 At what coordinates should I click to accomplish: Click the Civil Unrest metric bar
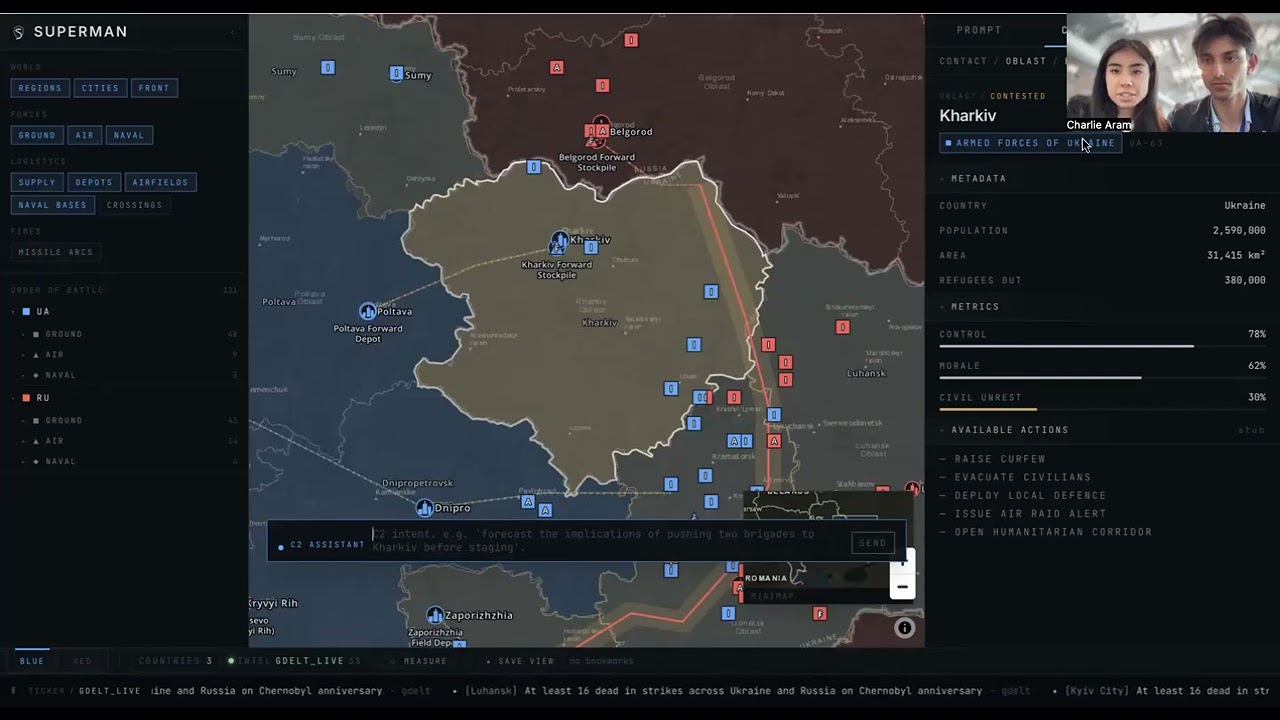(x=1102, y=410)
